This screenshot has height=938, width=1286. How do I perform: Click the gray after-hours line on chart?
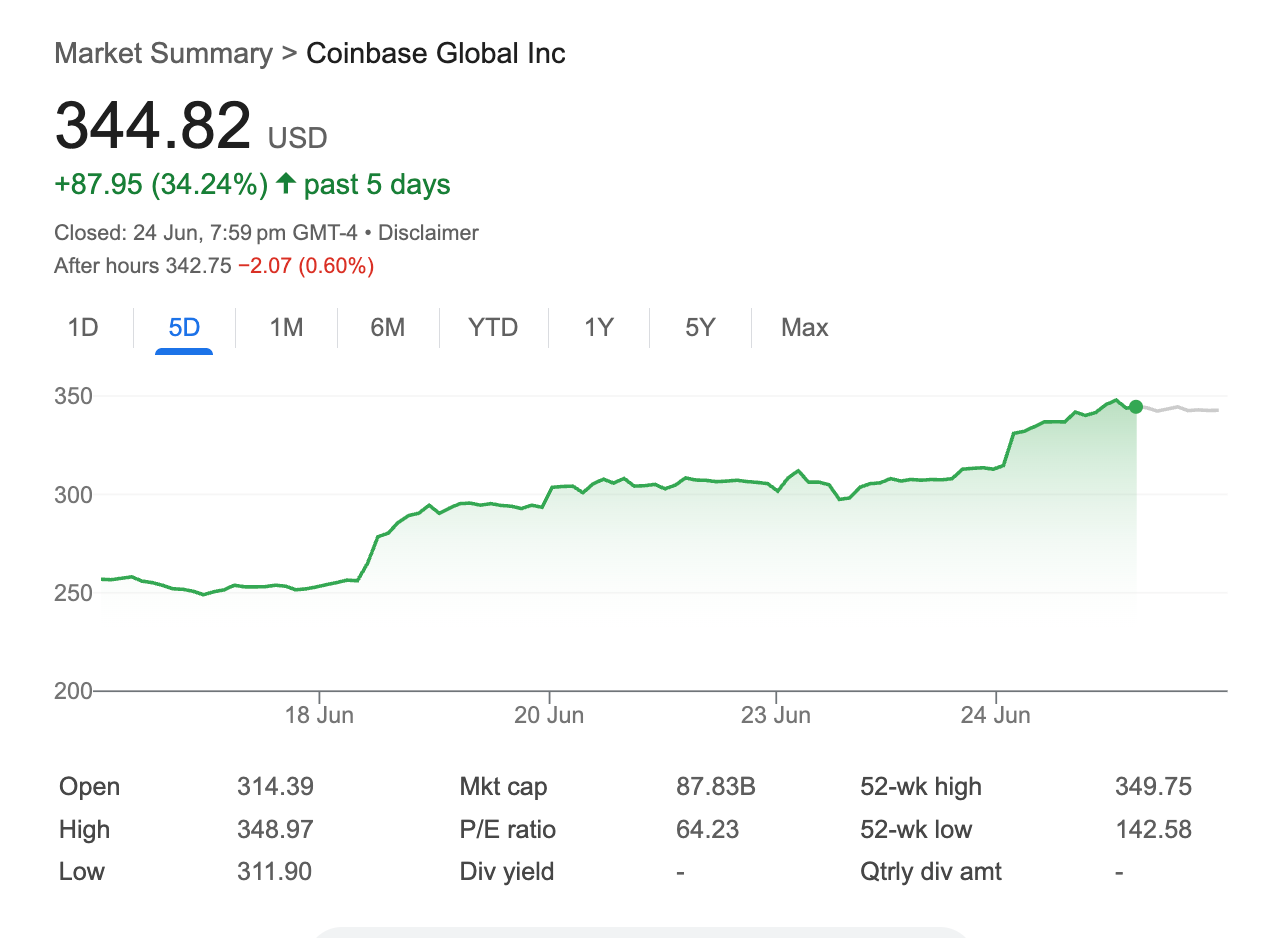pos(1180,409)
